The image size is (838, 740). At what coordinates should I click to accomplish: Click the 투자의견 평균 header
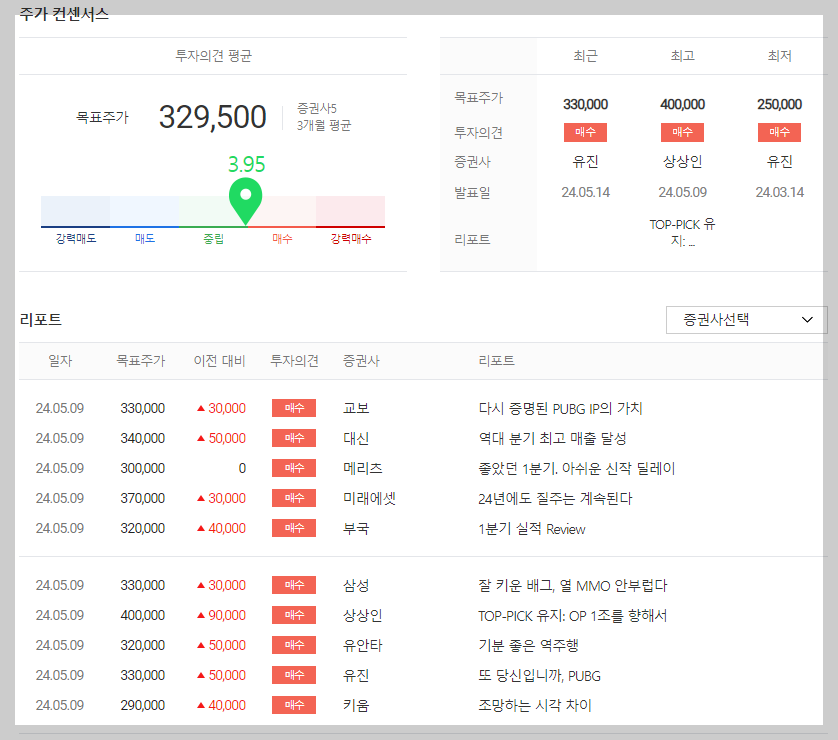(213, 56)
